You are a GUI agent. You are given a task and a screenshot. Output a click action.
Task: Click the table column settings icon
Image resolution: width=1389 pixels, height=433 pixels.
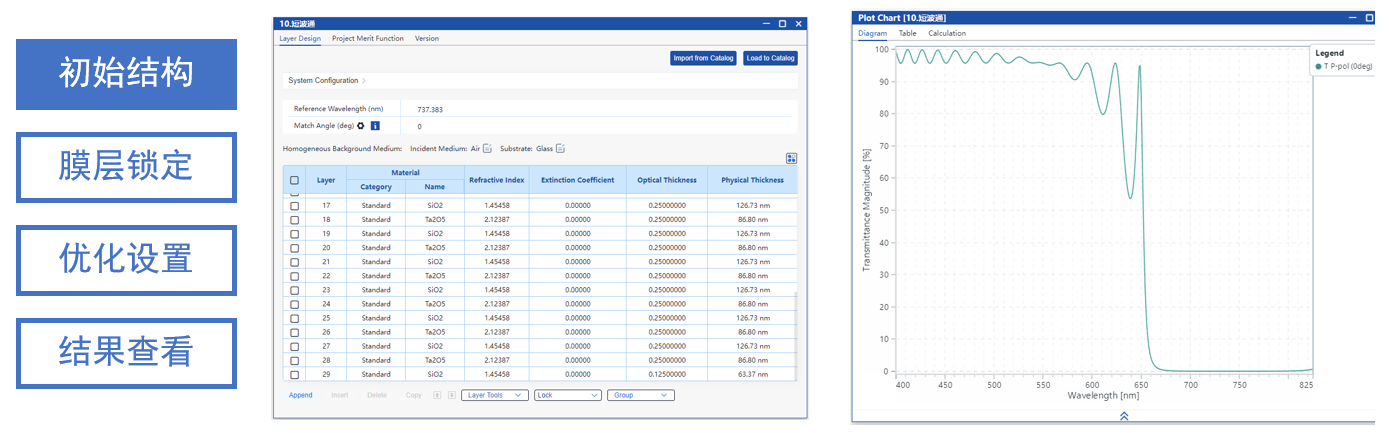[x=791, y=158]
